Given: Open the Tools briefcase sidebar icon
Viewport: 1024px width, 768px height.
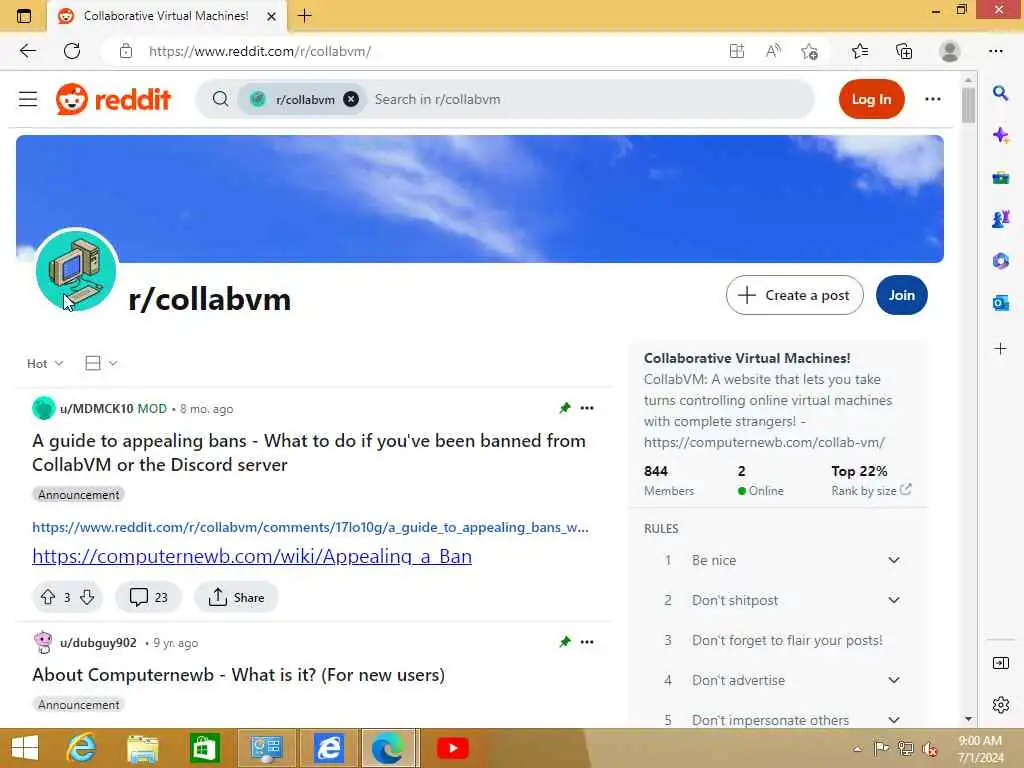Looking at the screenshot, I should 1000,178.
